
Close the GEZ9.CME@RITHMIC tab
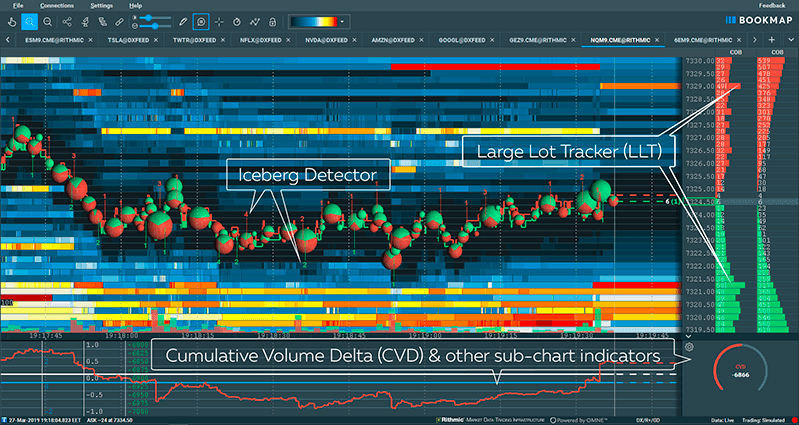[x=572, y=39]
